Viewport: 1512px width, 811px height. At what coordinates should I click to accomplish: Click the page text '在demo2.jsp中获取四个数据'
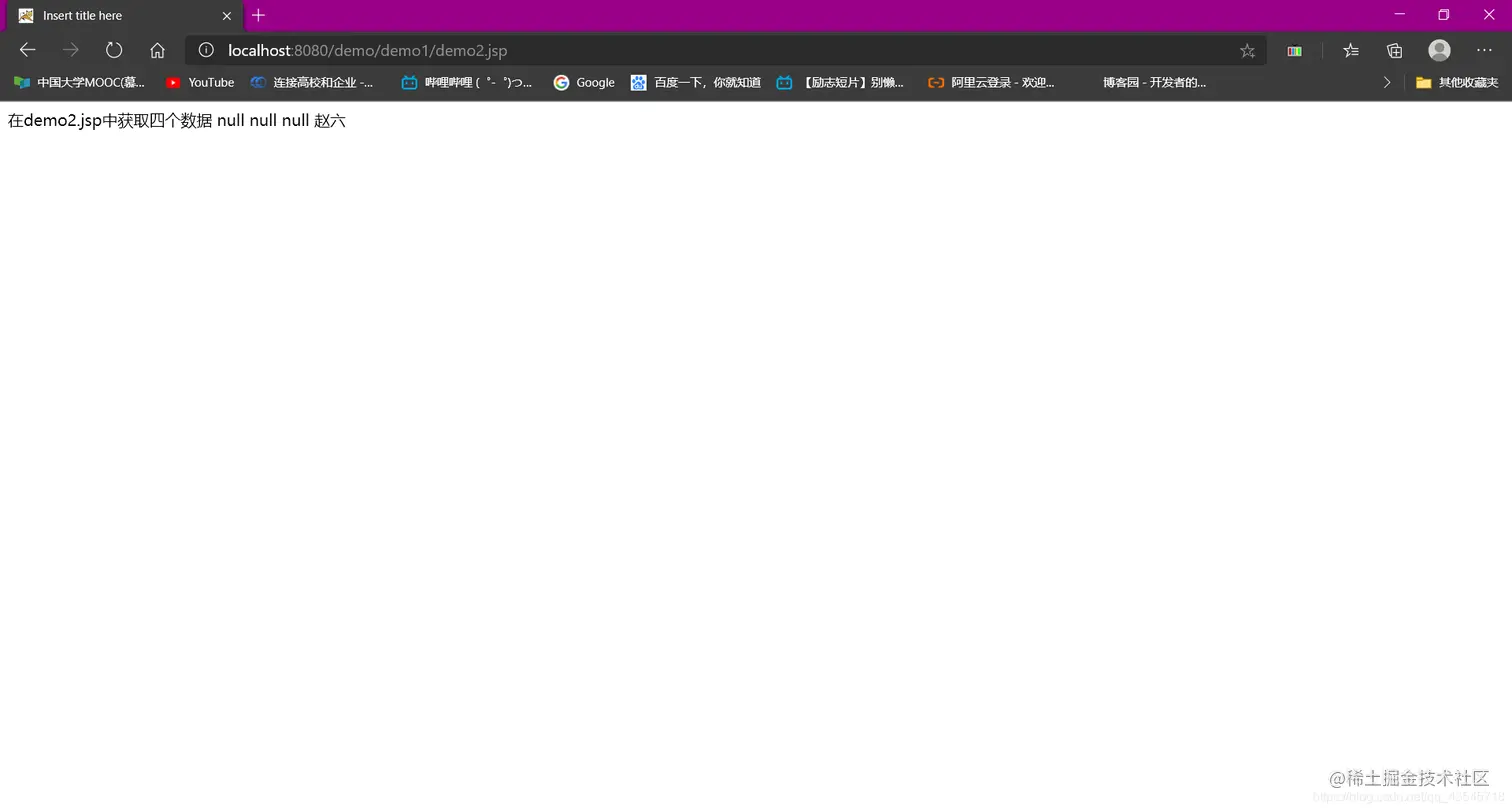[110, 121]
